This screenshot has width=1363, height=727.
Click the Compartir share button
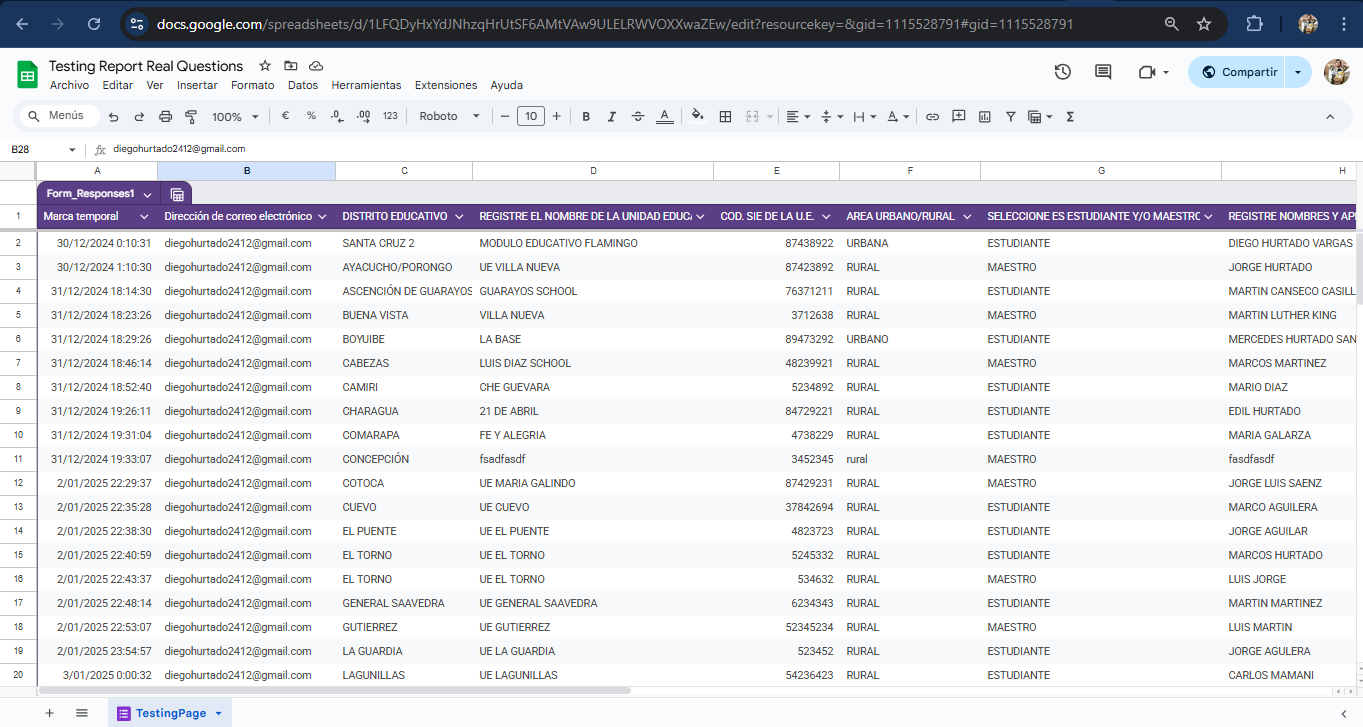click(x=1238, y=72)
